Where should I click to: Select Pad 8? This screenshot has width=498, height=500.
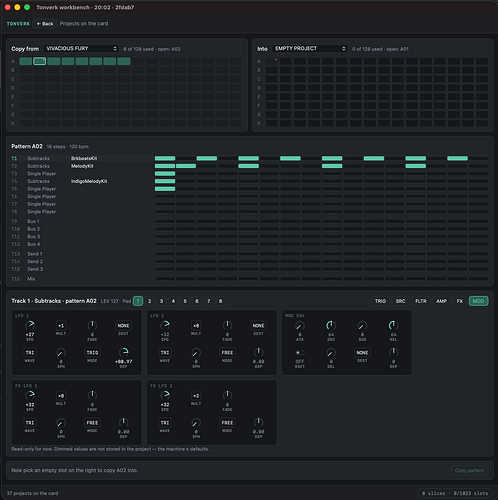221,301
